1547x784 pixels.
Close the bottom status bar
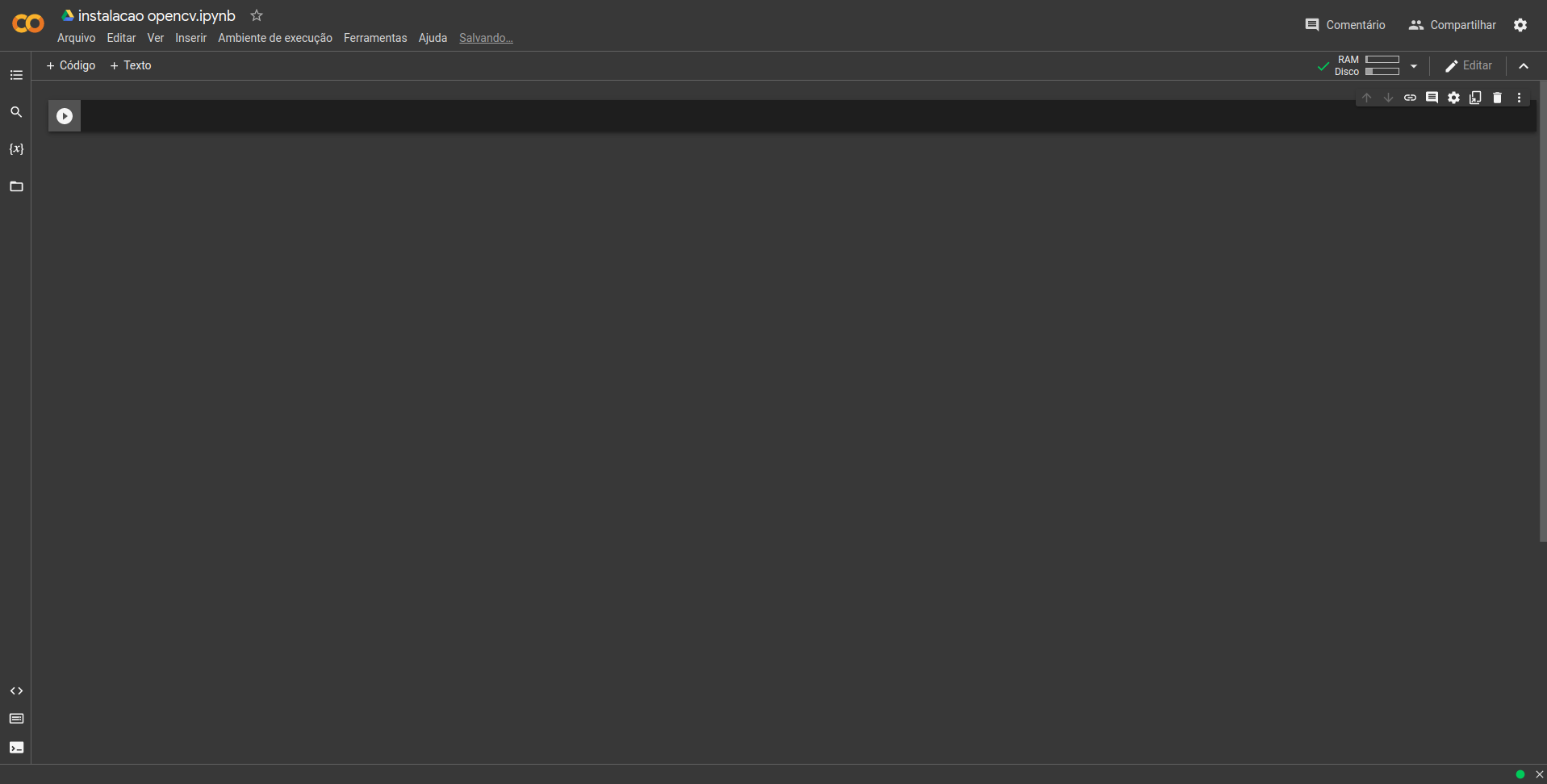1539,774
